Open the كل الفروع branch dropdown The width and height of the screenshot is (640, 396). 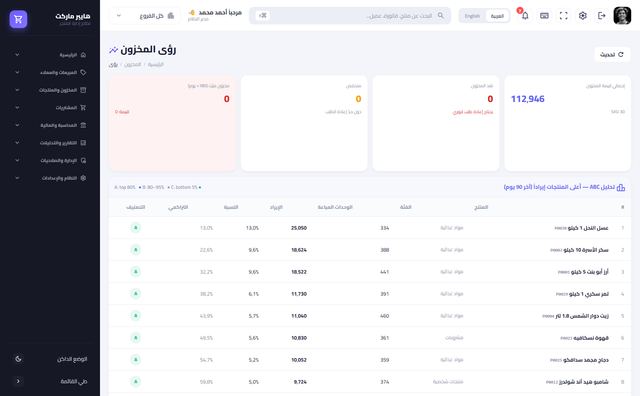145,16
